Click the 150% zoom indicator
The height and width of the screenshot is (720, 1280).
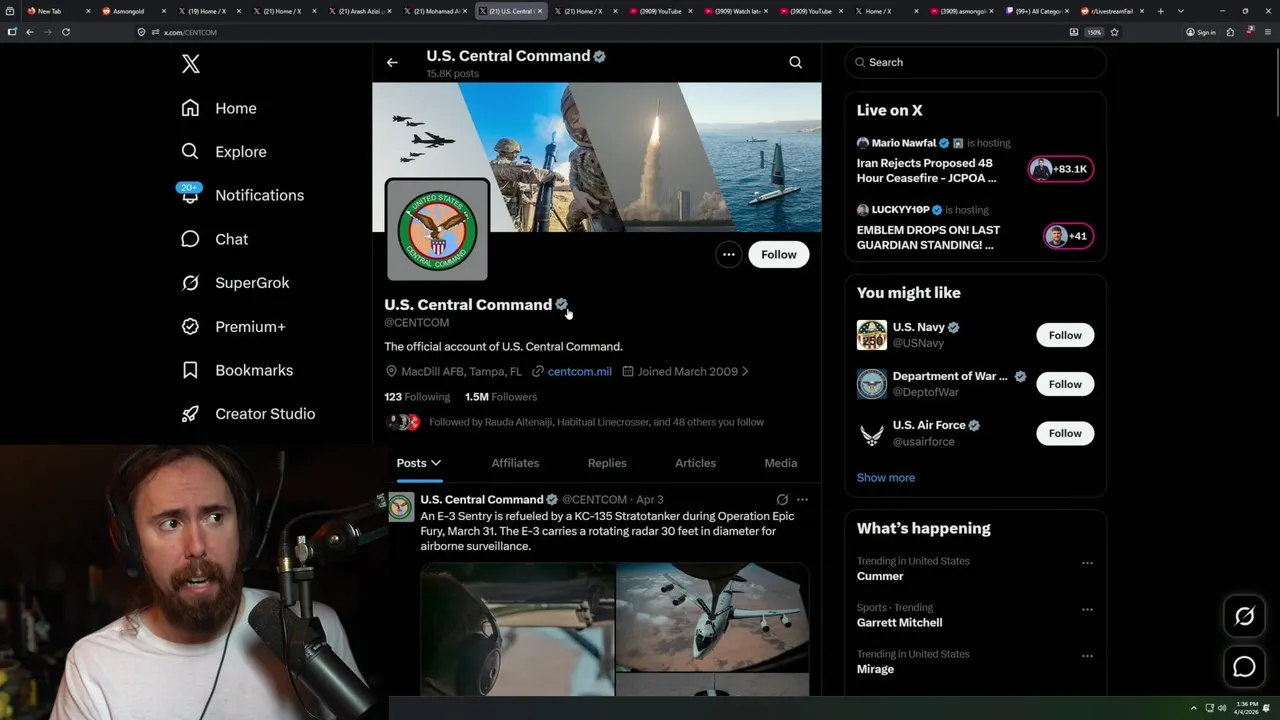(x=1094, y=32)
